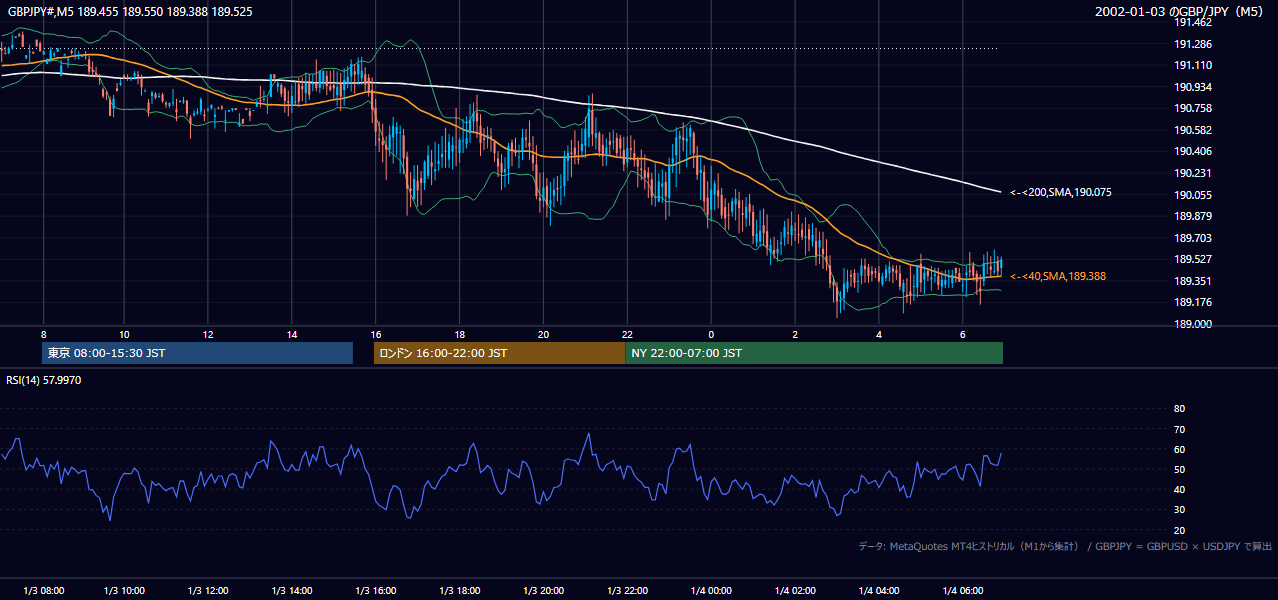Click hour tick 18 under price chart

pyautogui.click(x=460, y=334)
